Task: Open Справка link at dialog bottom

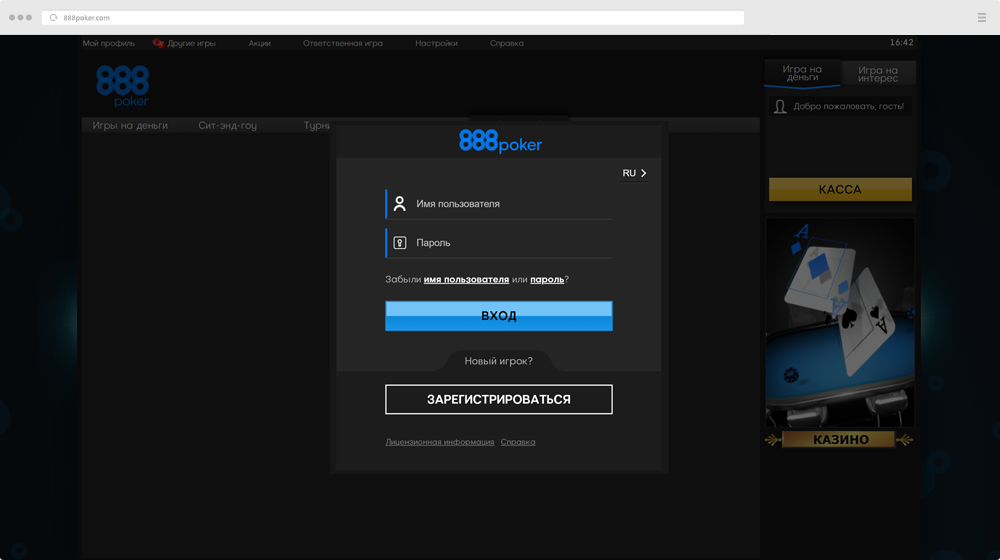Action: pos(518,442)
